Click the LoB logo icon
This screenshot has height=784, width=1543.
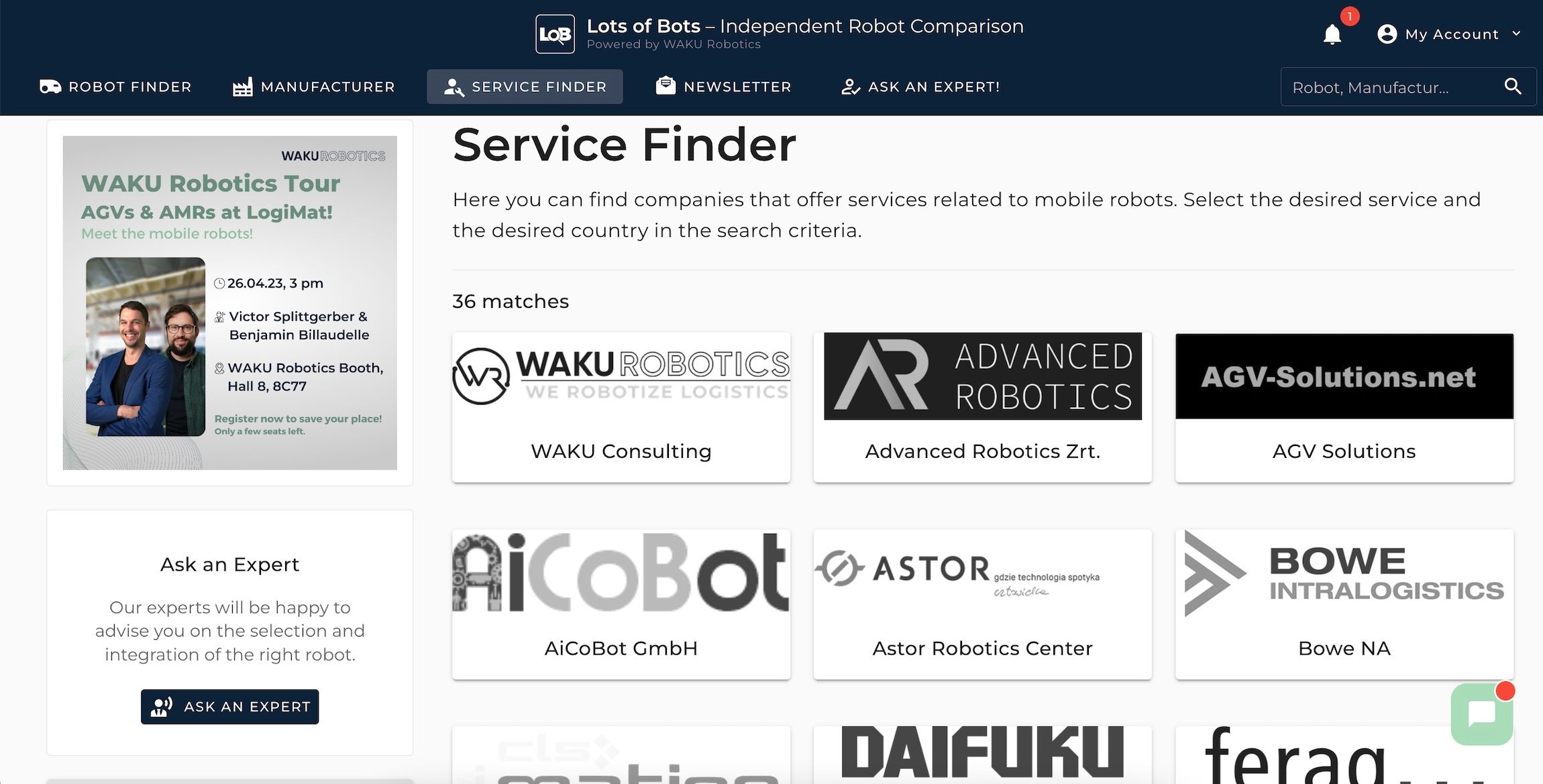tap(555, 34)
